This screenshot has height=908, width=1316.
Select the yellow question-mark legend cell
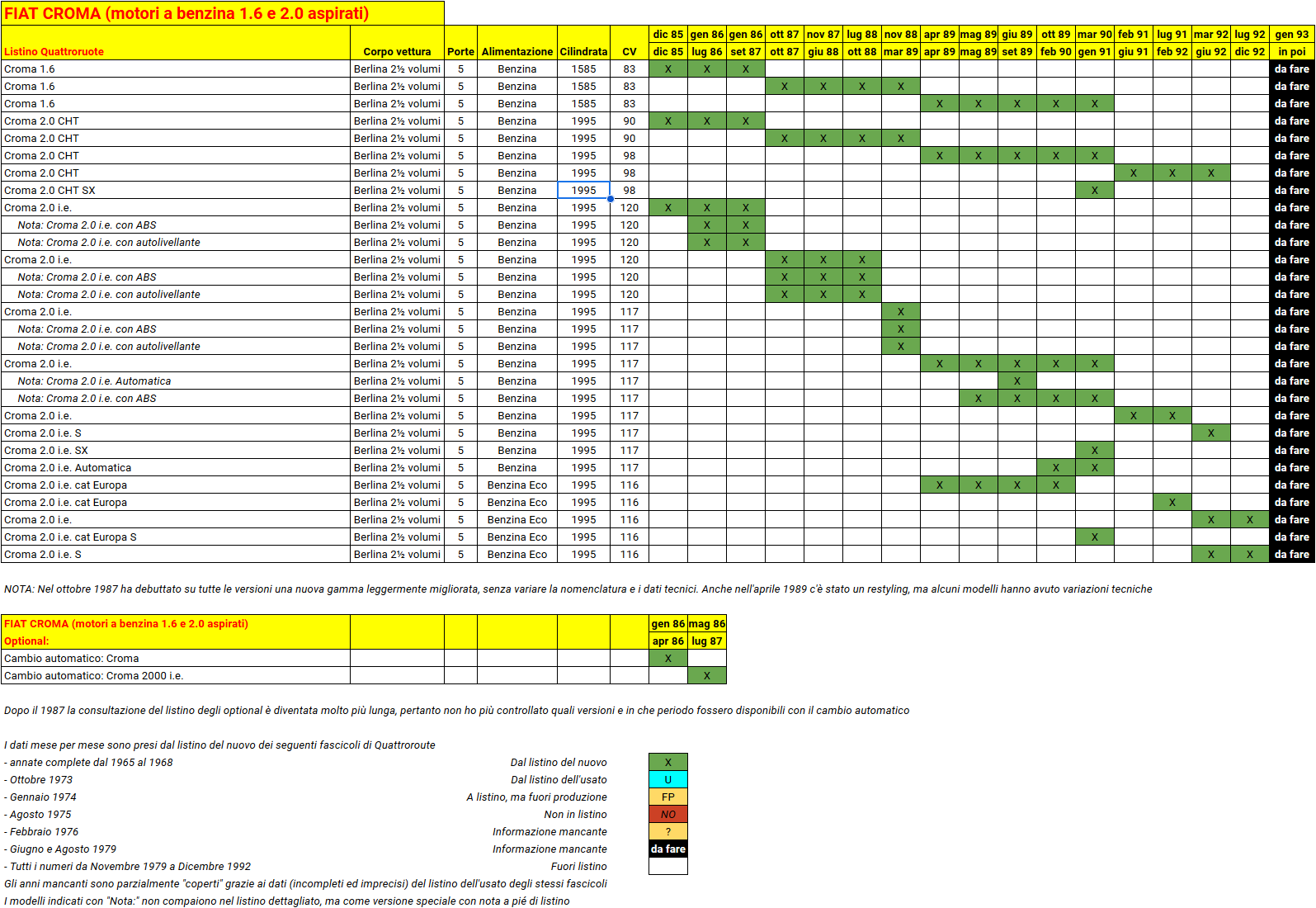[x=668, y=831]
